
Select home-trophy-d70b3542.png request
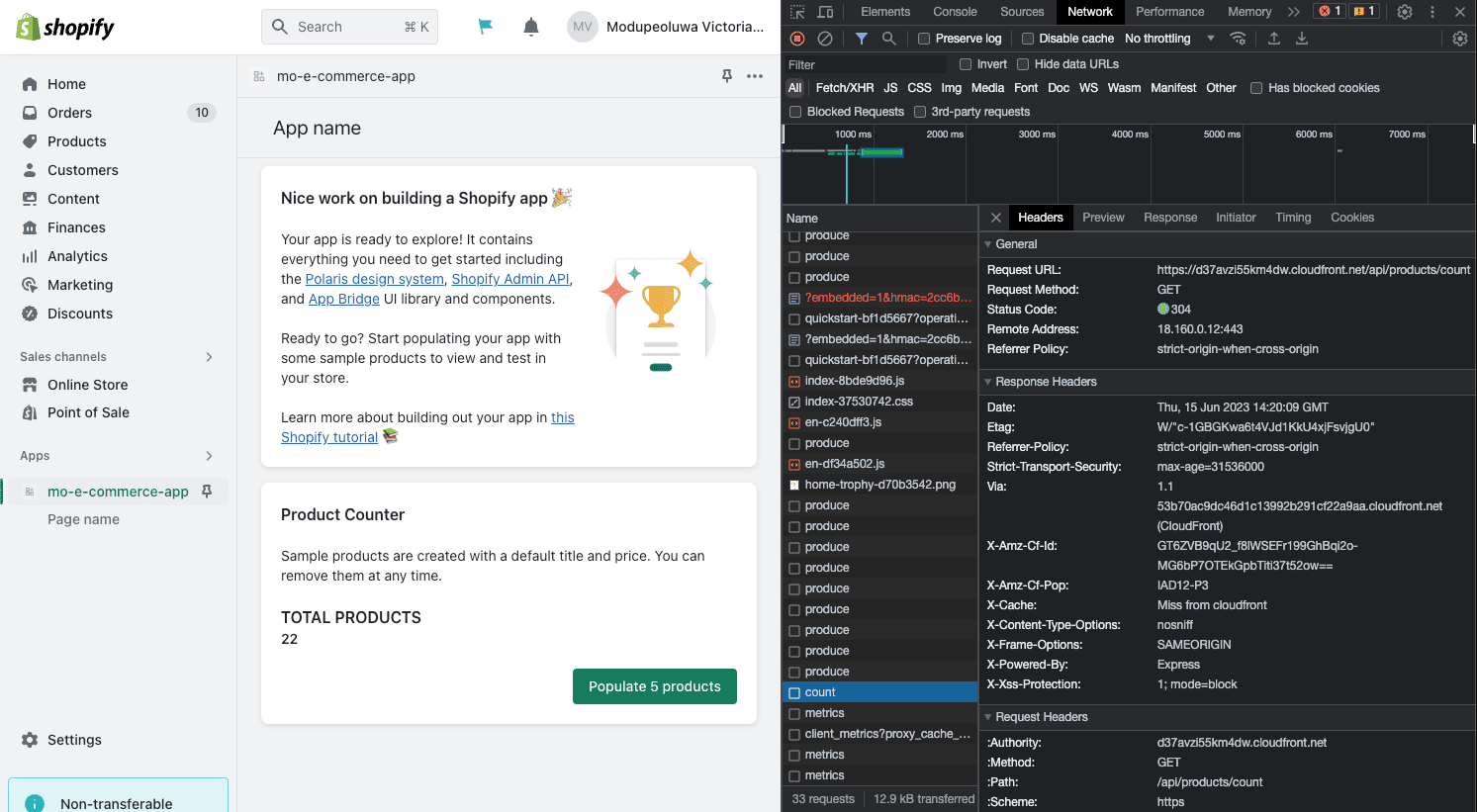[879, 485]
